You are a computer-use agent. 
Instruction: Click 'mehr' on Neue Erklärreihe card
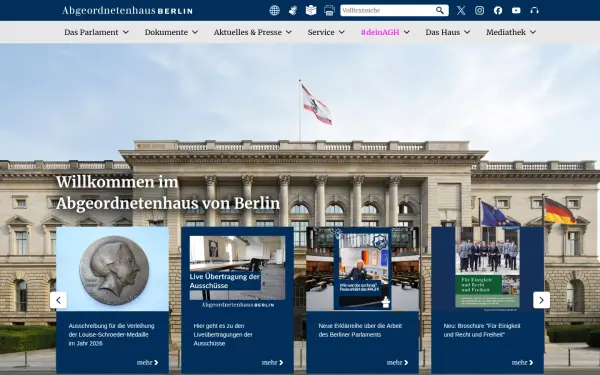point(398,362)
